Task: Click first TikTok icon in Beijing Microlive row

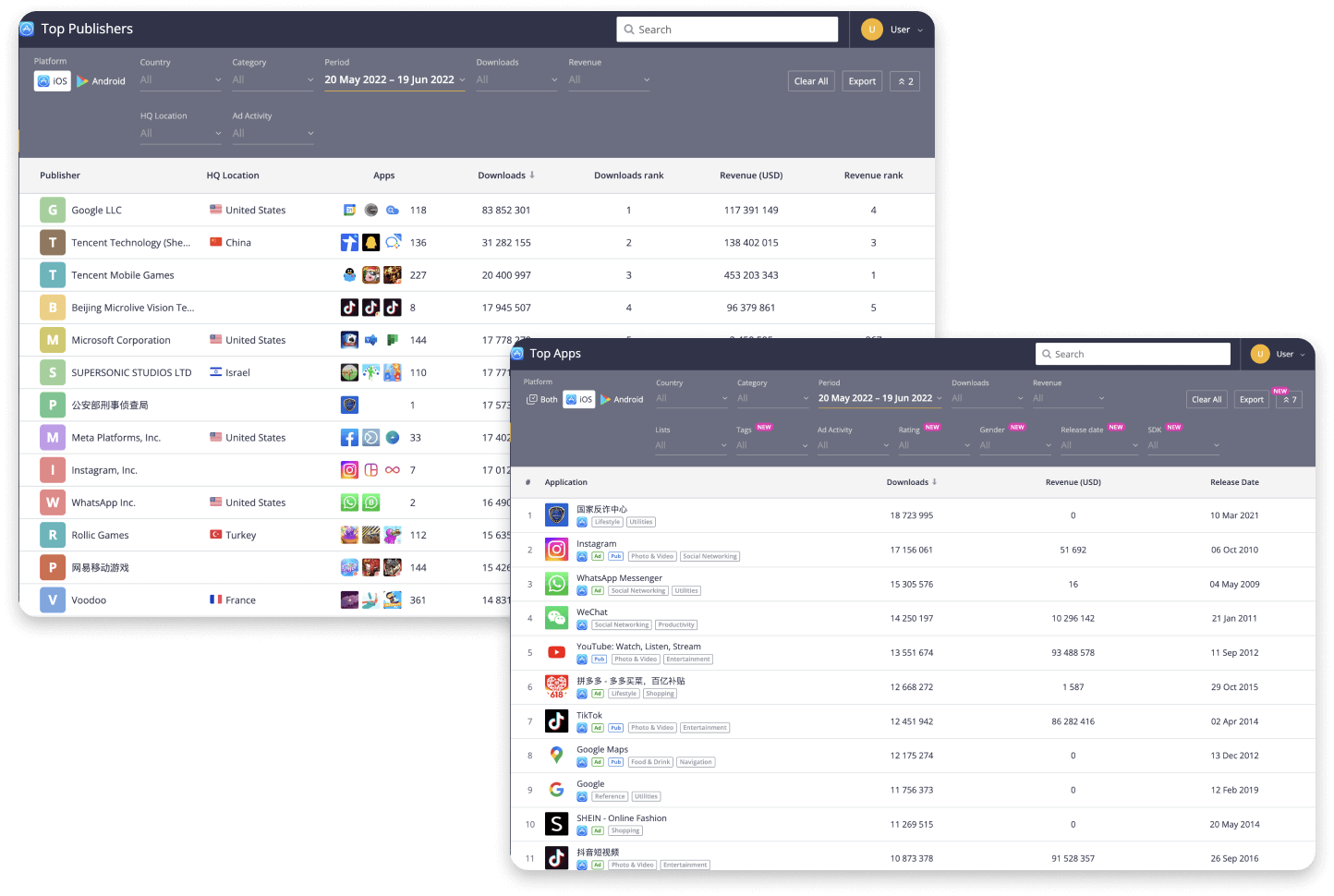Action: [349, 308]
